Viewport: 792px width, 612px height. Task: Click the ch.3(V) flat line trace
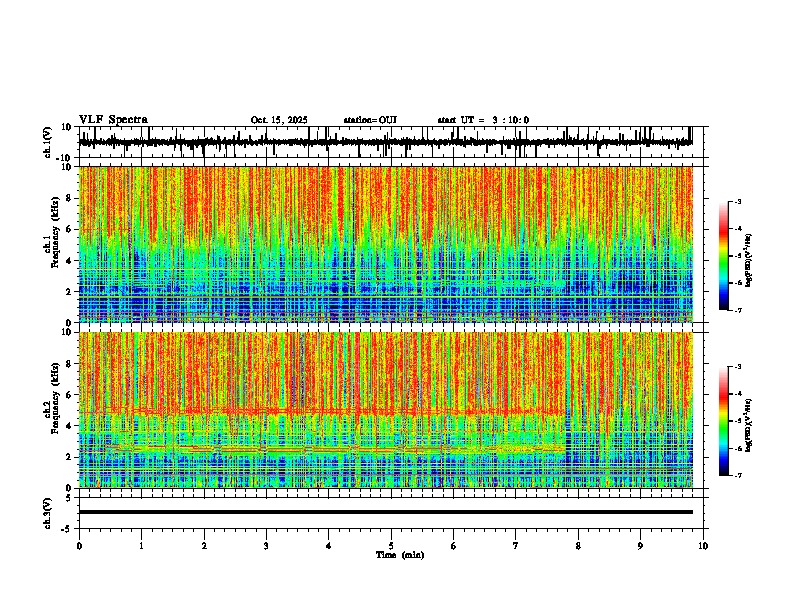point(386,512)
